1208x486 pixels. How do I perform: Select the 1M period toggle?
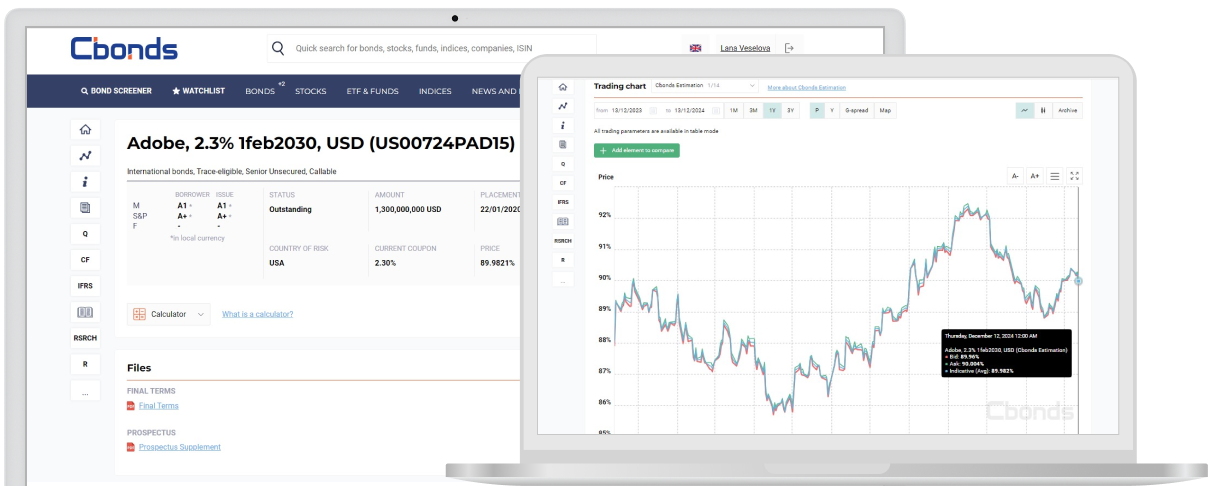pos(734,110)
